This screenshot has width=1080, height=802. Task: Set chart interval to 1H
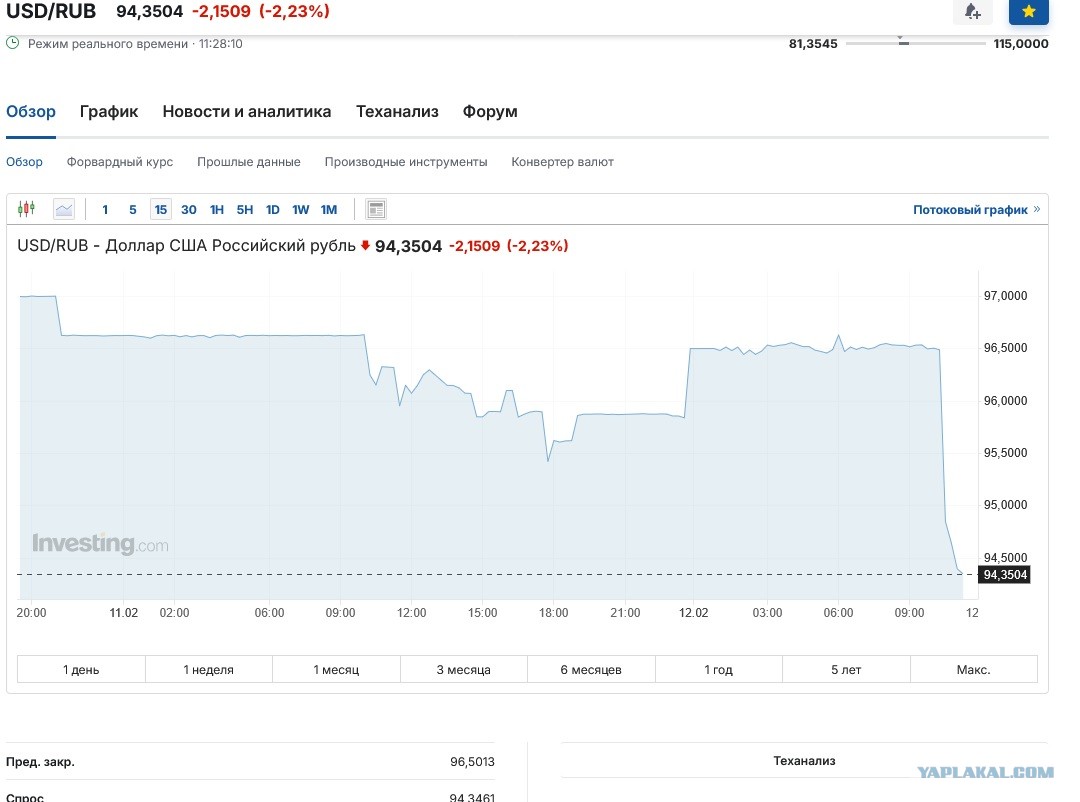[x=217, y=209]
